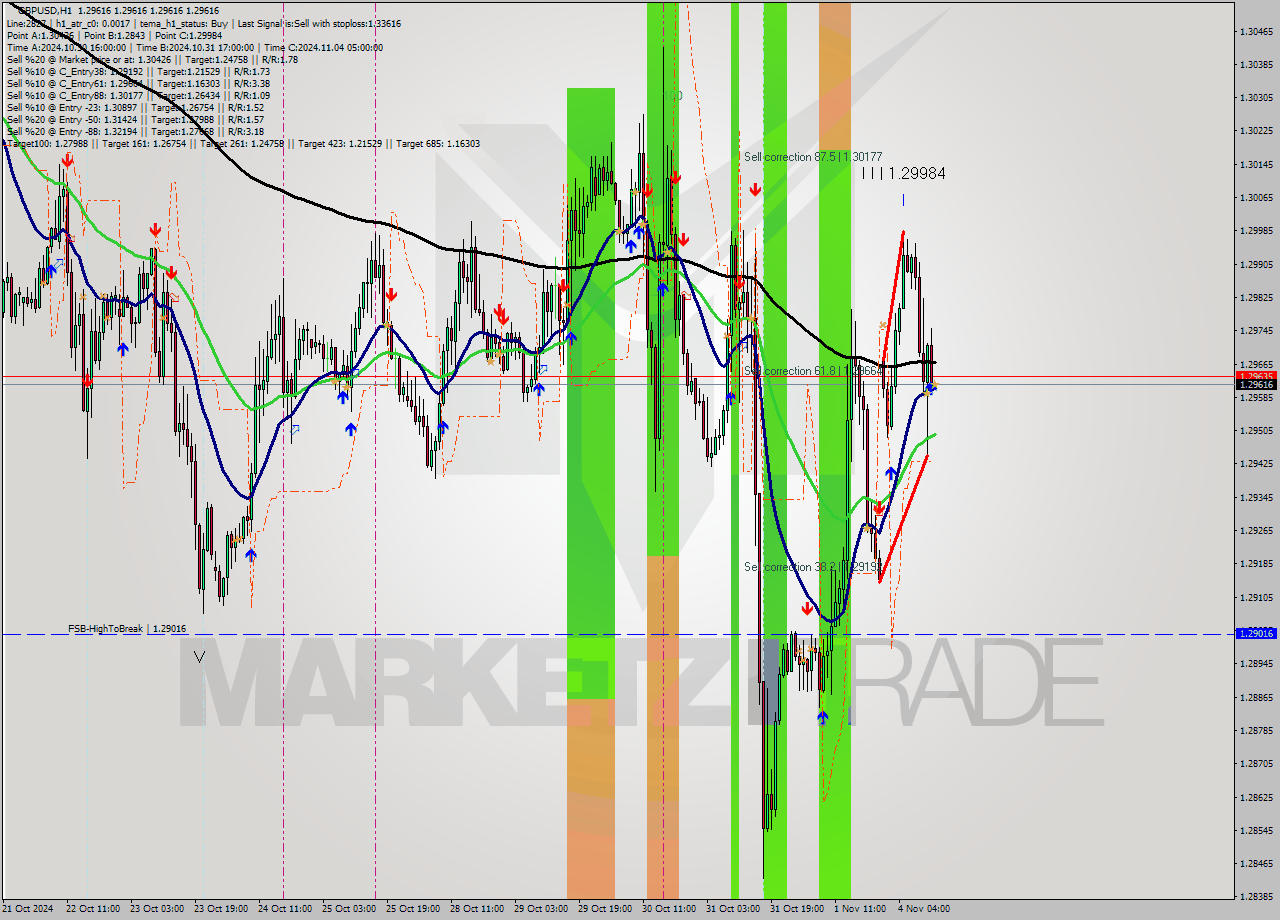Screen dimensions: 1280x920
Task: Click the '23 Oct 19:00' time axis label
Action: coord(221,909)
